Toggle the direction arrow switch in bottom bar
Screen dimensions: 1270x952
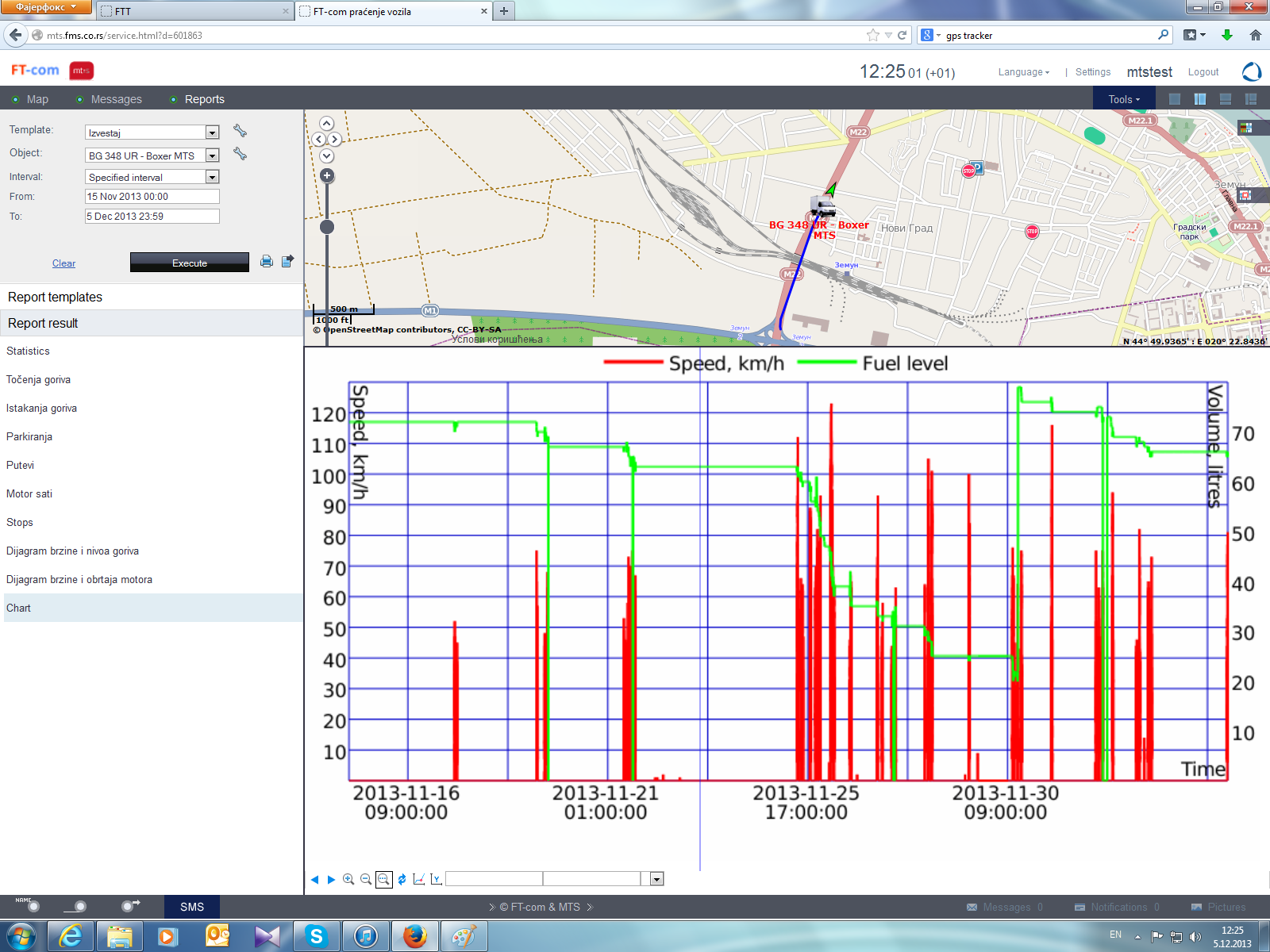coord(129,906)
